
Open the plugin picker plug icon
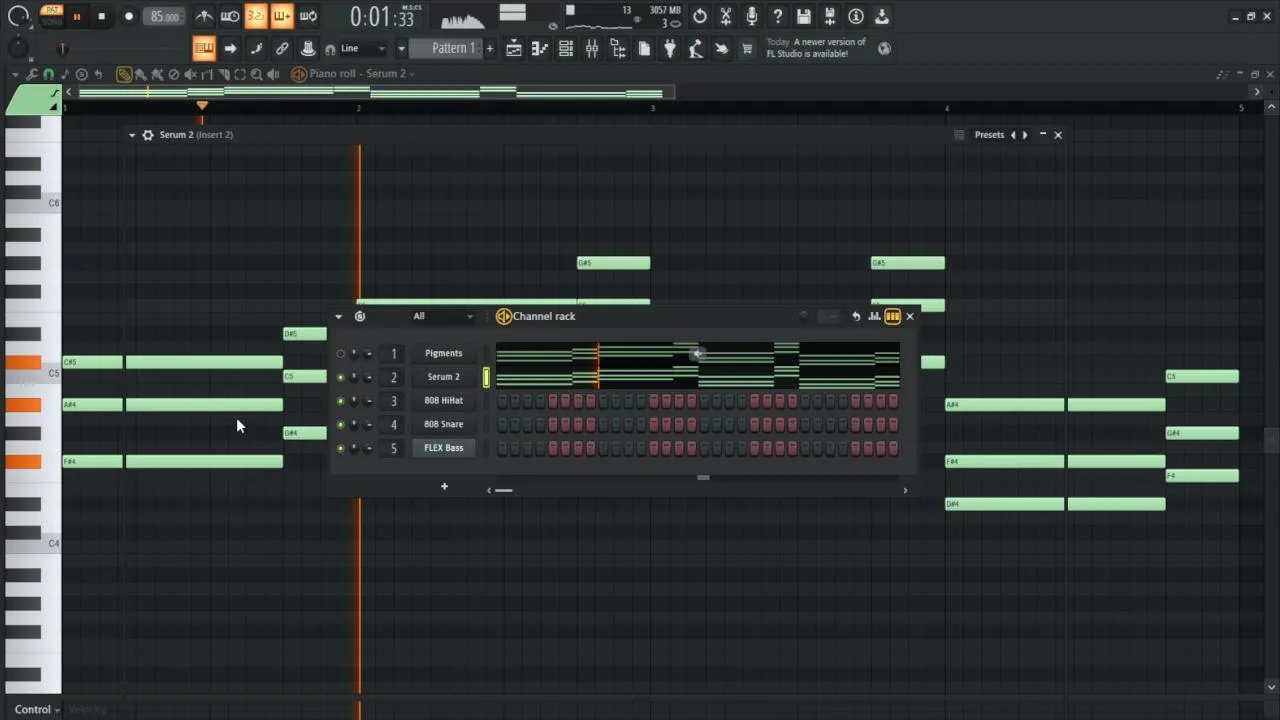[670, 48]
